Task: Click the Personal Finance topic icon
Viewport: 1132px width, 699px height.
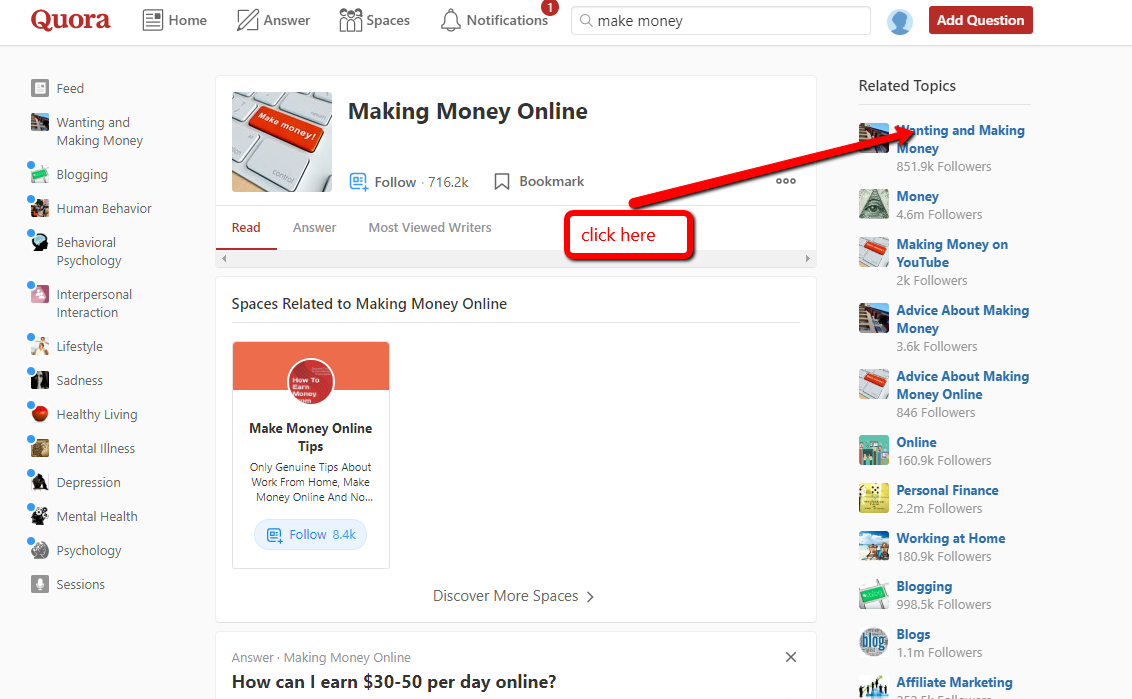Action: coord(874,498)
